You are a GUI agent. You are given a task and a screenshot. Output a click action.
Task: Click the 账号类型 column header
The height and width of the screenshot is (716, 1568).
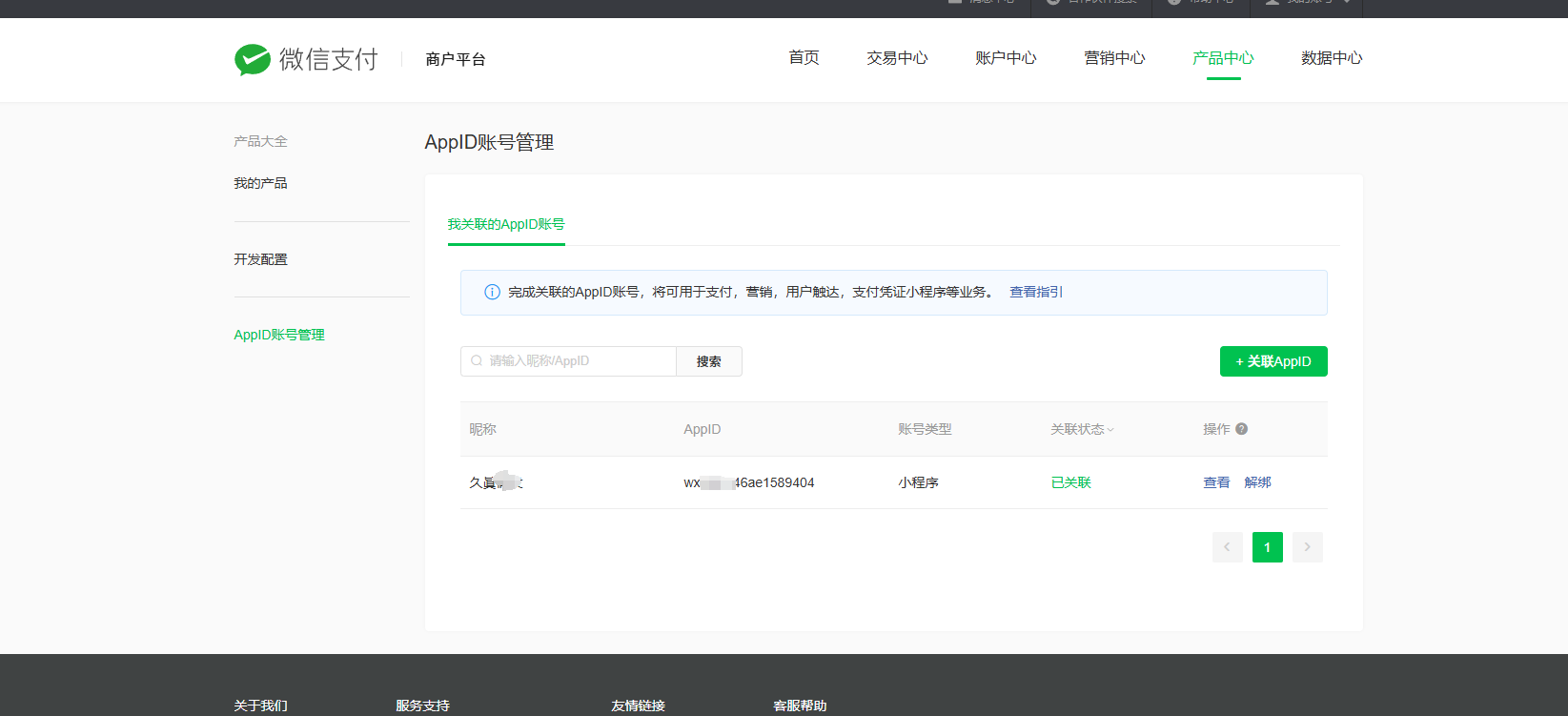pos(925,429)
